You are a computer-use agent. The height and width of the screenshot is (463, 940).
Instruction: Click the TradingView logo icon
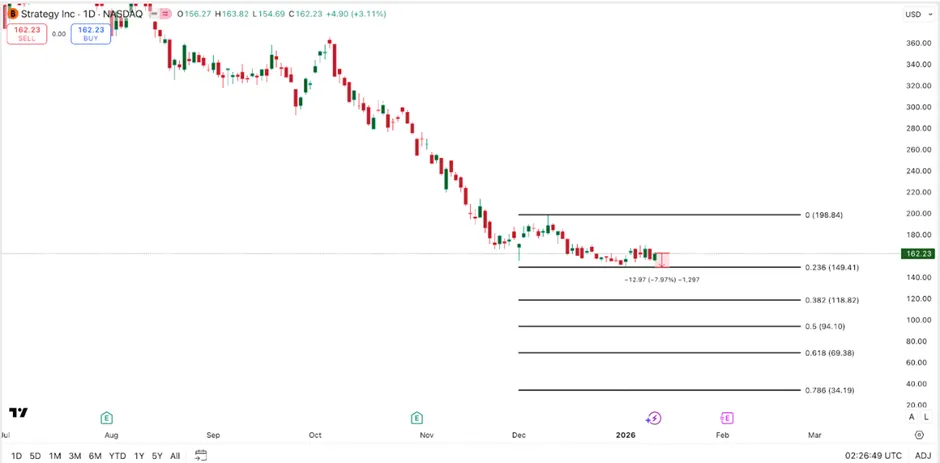[x=18, y=412]
